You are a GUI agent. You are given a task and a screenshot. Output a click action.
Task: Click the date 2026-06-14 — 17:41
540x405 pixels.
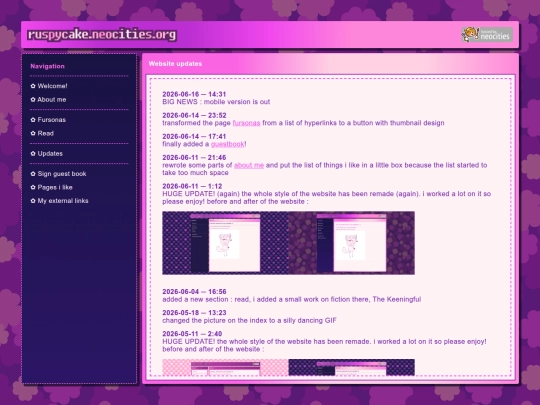pyautogui.click(x=194, y=136)
